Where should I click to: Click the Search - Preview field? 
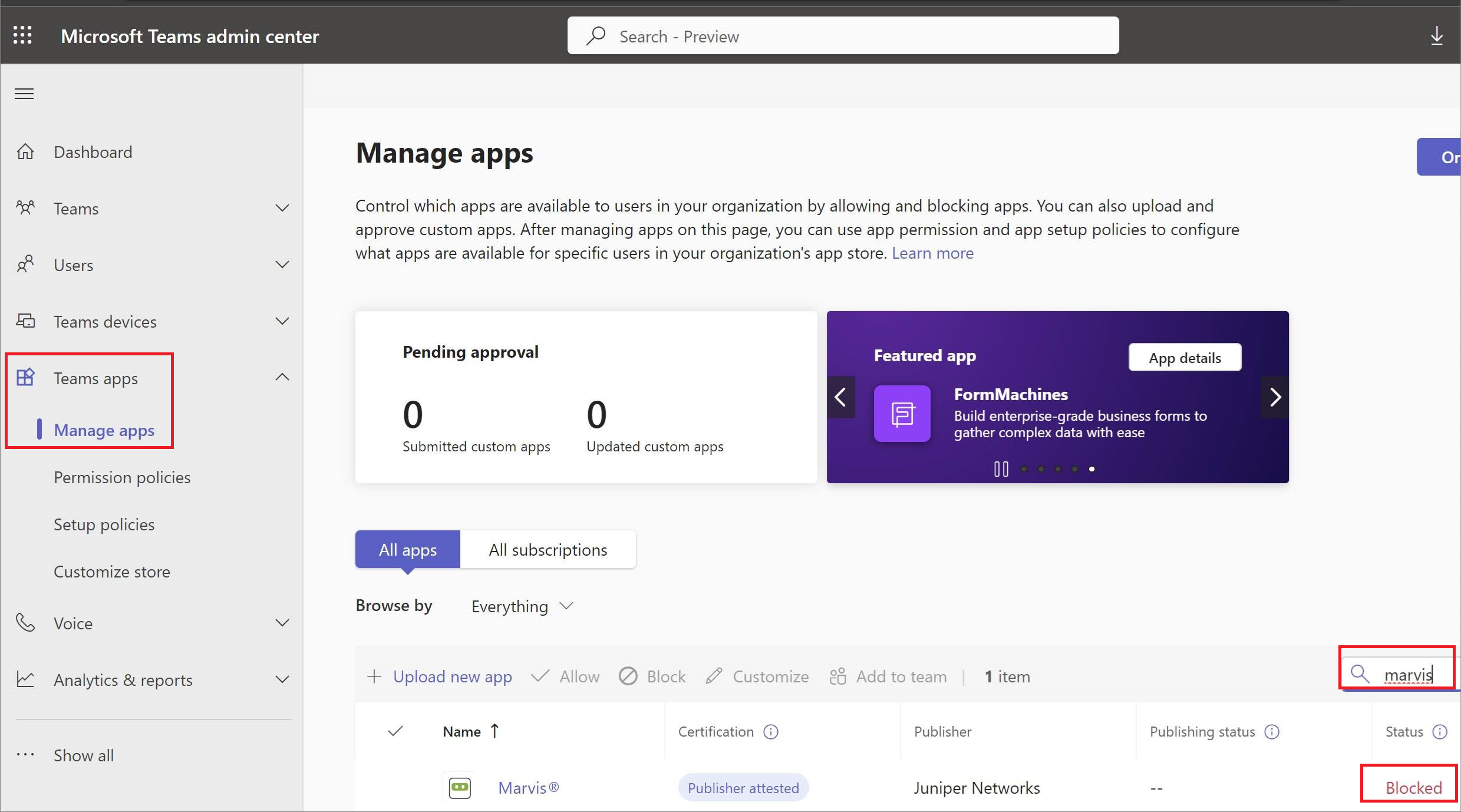(x=843, y=36)
